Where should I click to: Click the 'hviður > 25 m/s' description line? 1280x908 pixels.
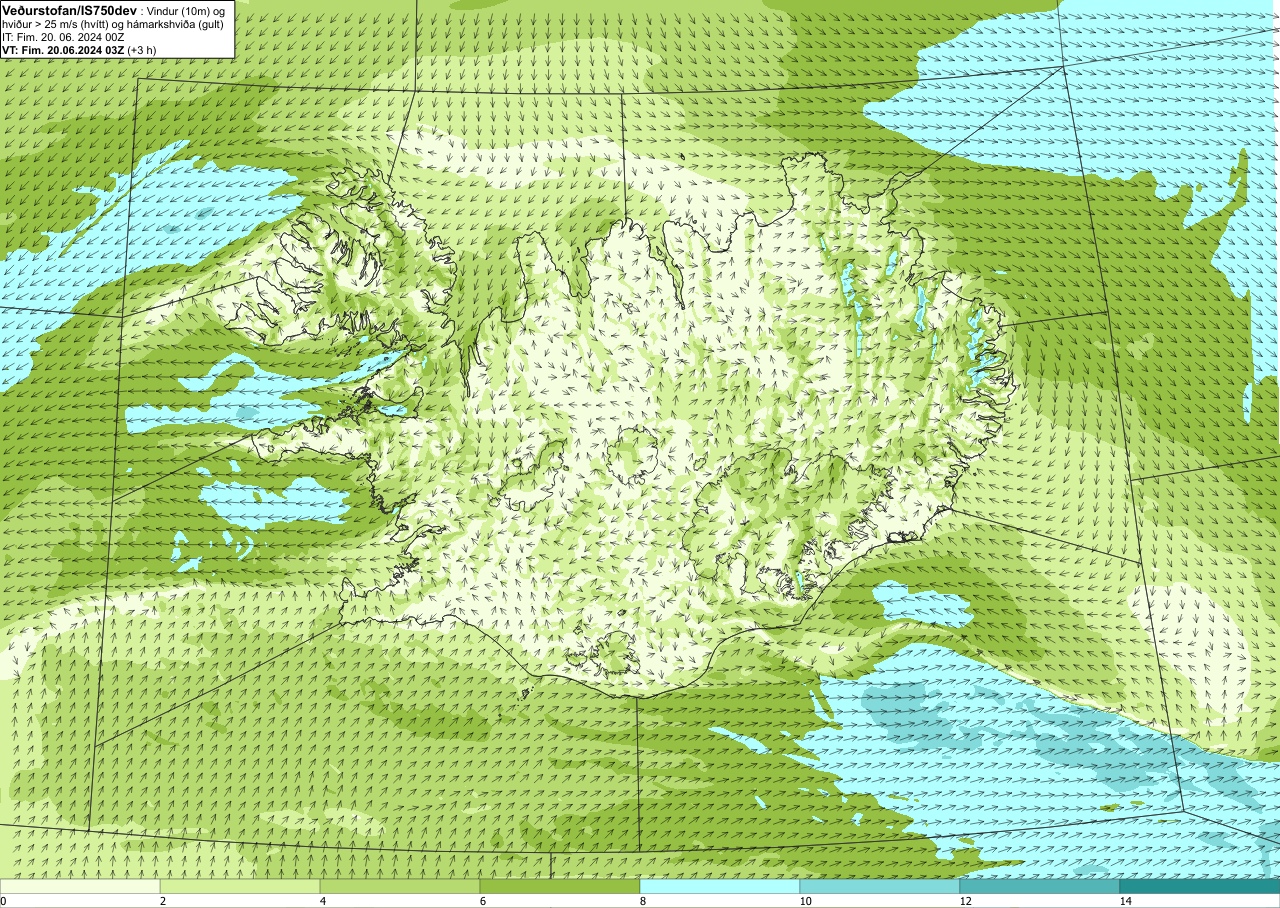[112, 24]
